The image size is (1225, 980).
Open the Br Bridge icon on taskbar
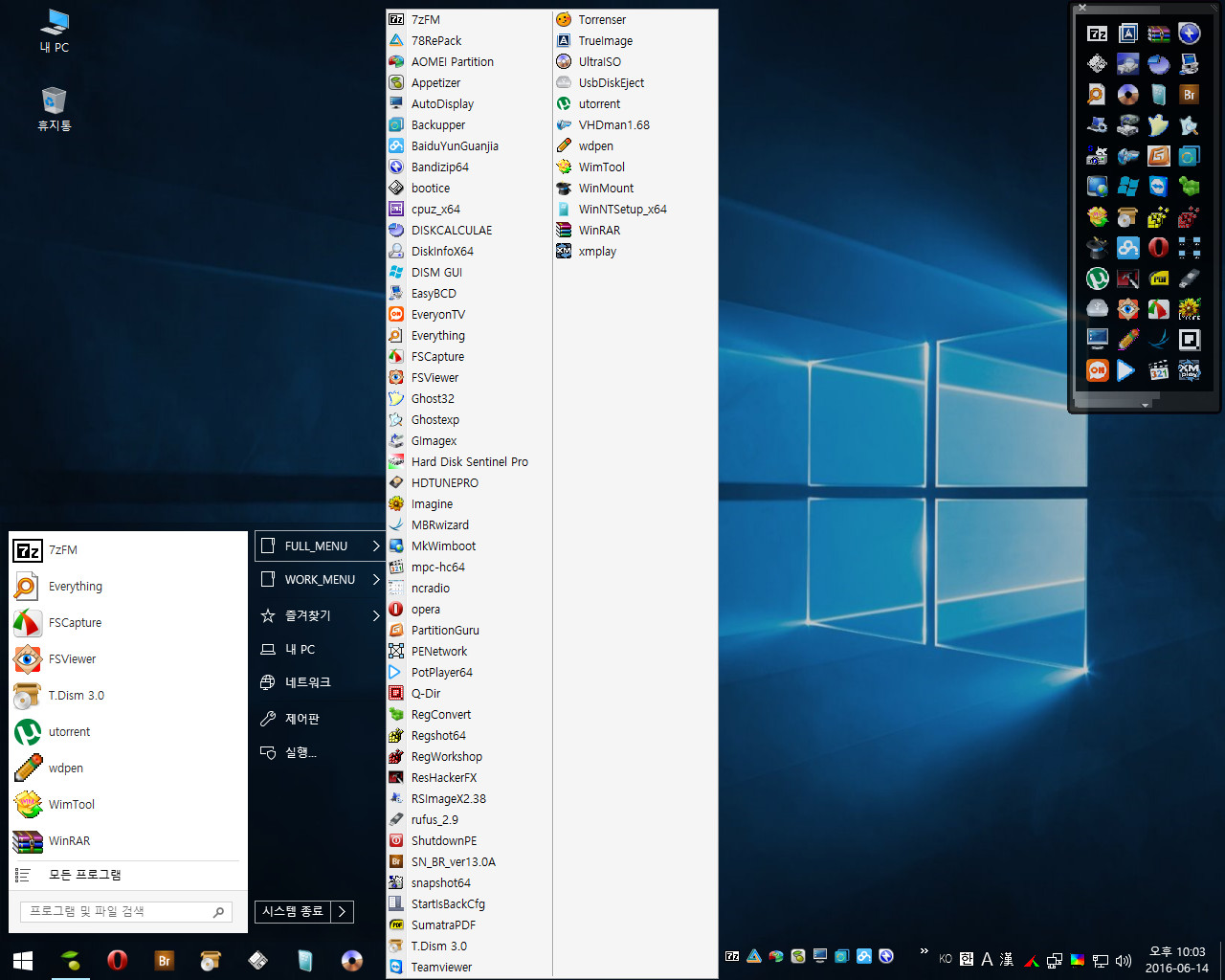coord(164,960)
